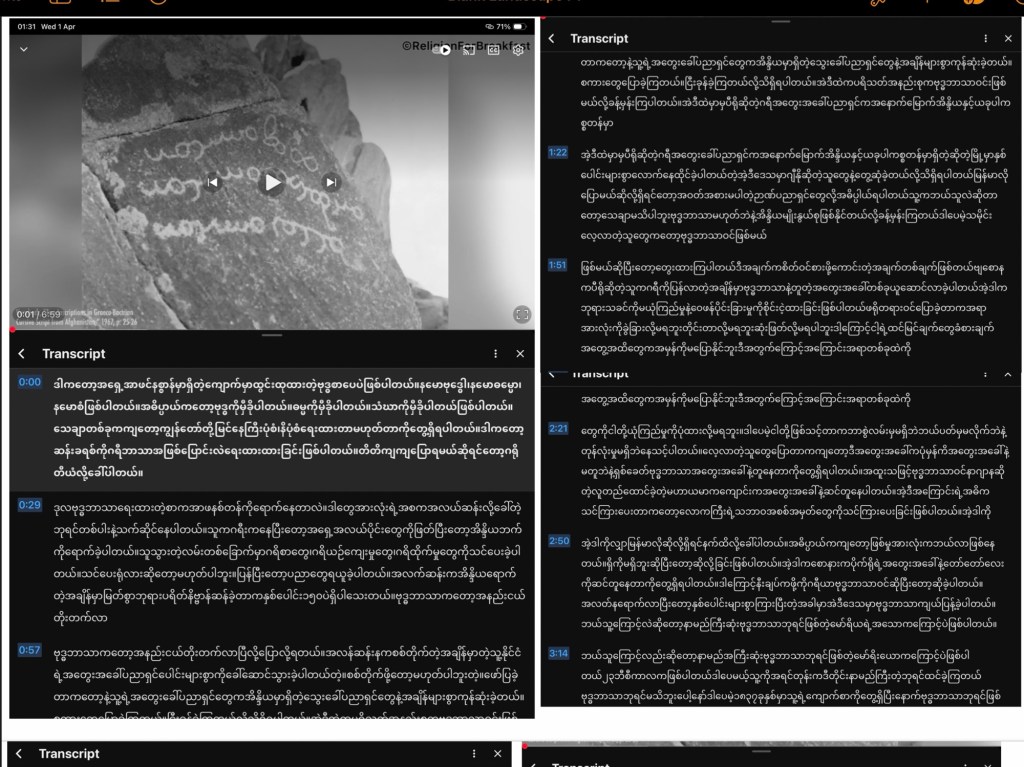
Task: Toggle closed captions on the video
Action: pyautogui.click(x=493, y=50)
